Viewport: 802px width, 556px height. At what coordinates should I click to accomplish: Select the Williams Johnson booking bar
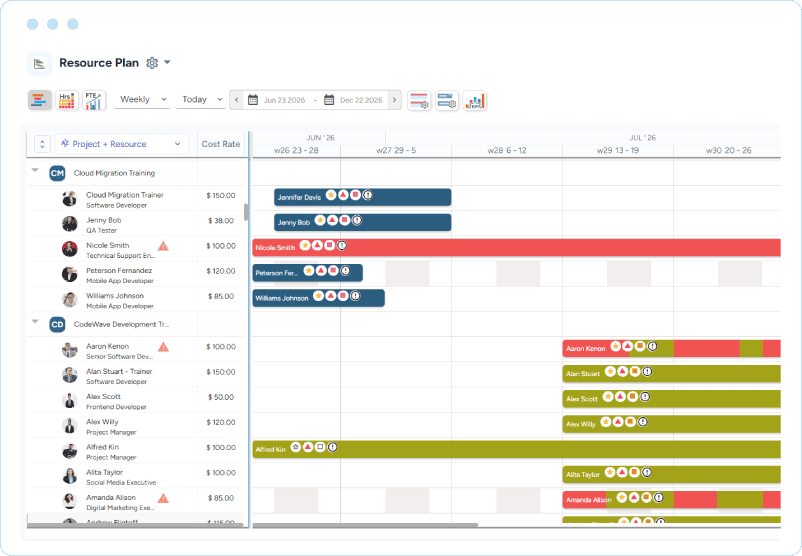pos(319,298)
